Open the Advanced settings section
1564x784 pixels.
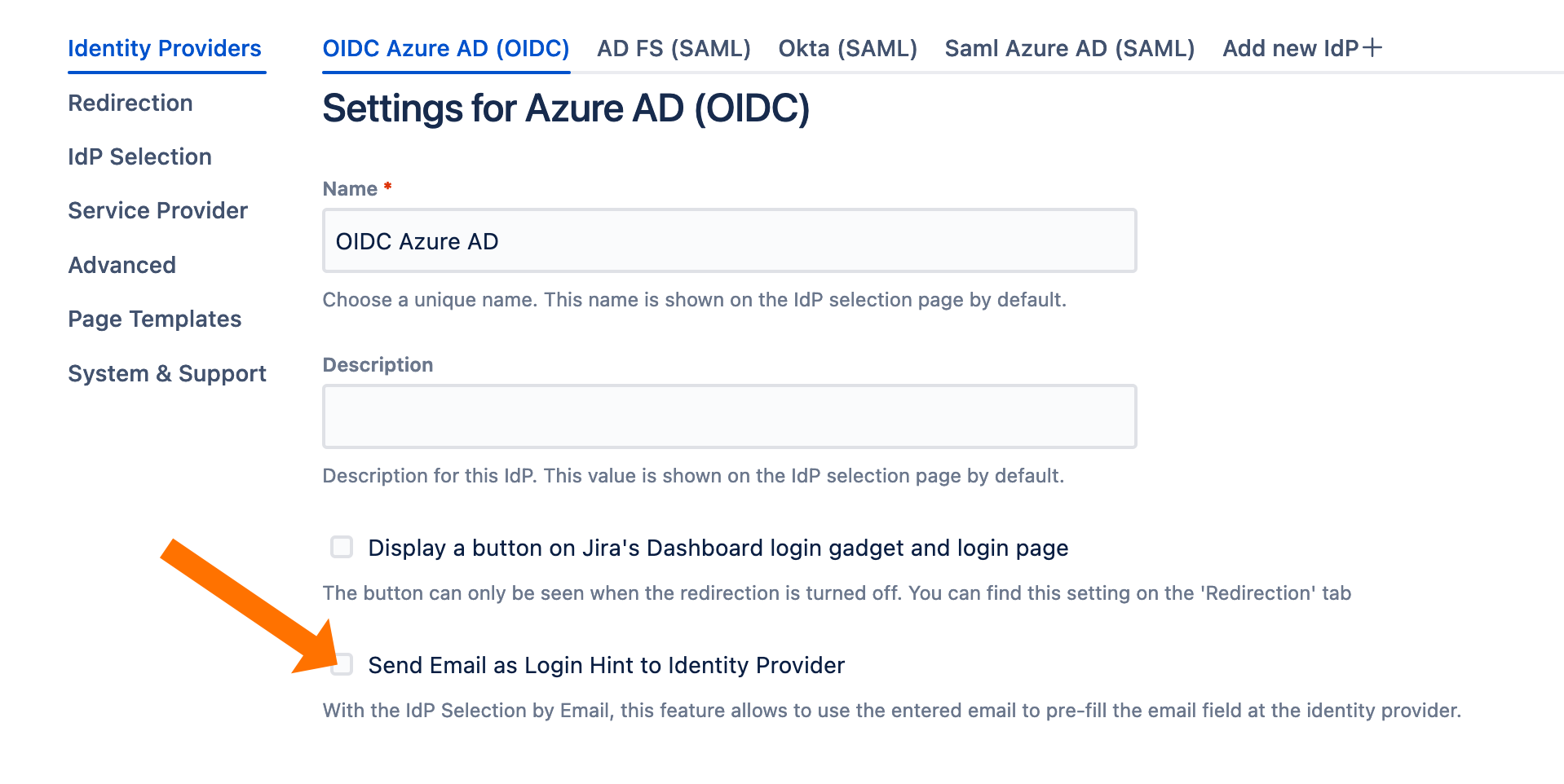(x=121, y=266)
